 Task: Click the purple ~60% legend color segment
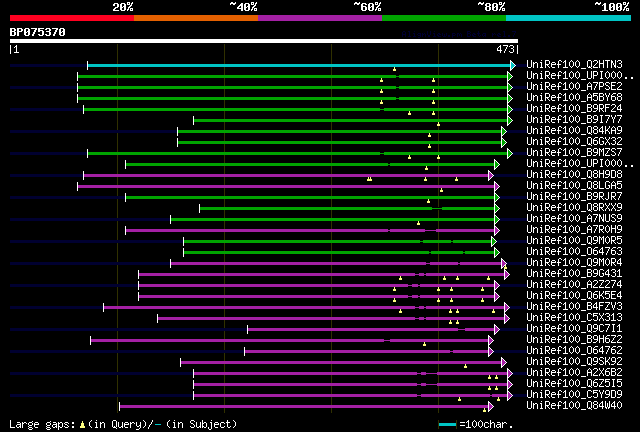[320, 18]
